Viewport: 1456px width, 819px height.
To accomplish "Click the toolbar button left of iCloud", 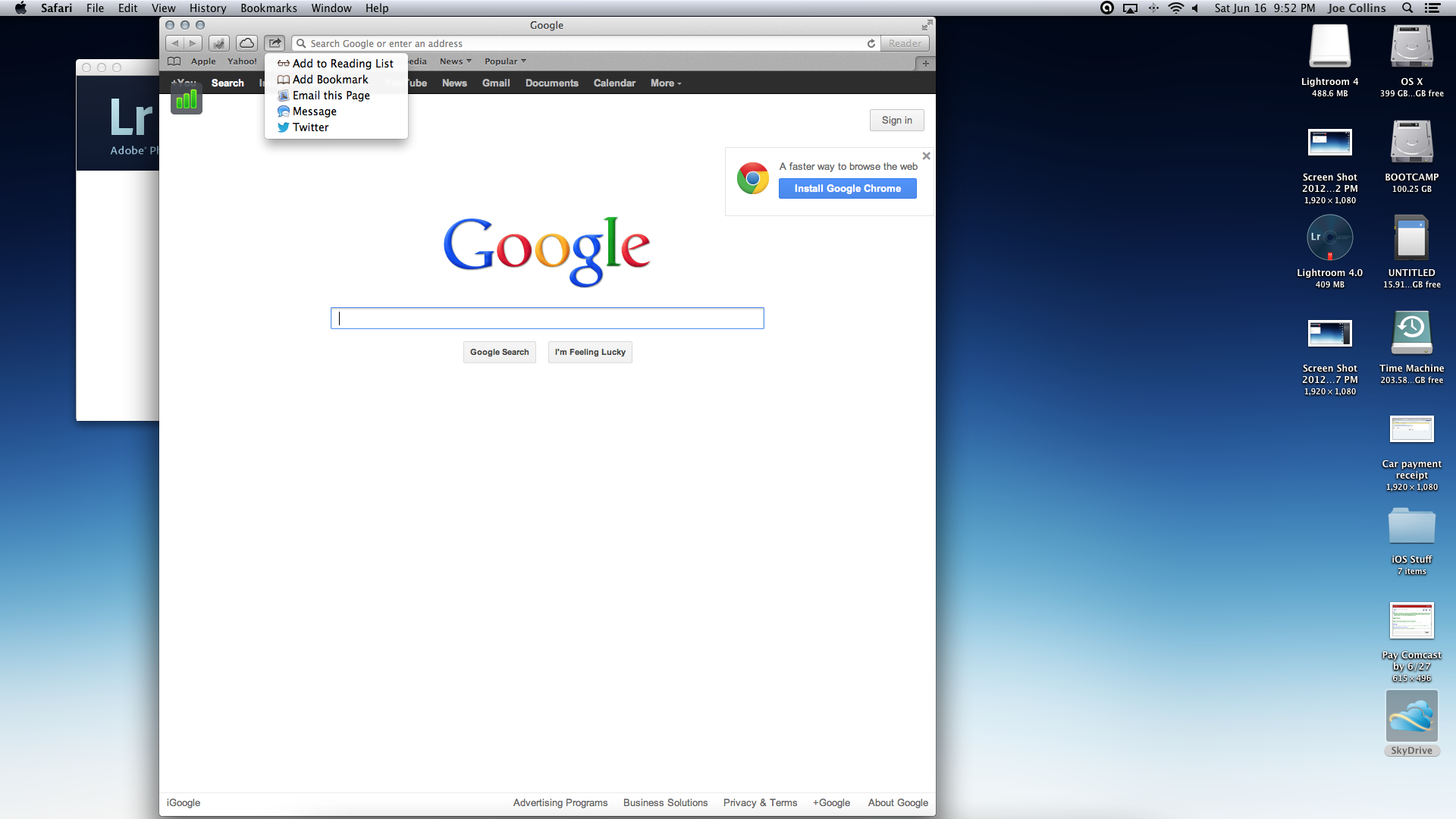I will coord(219,43).
